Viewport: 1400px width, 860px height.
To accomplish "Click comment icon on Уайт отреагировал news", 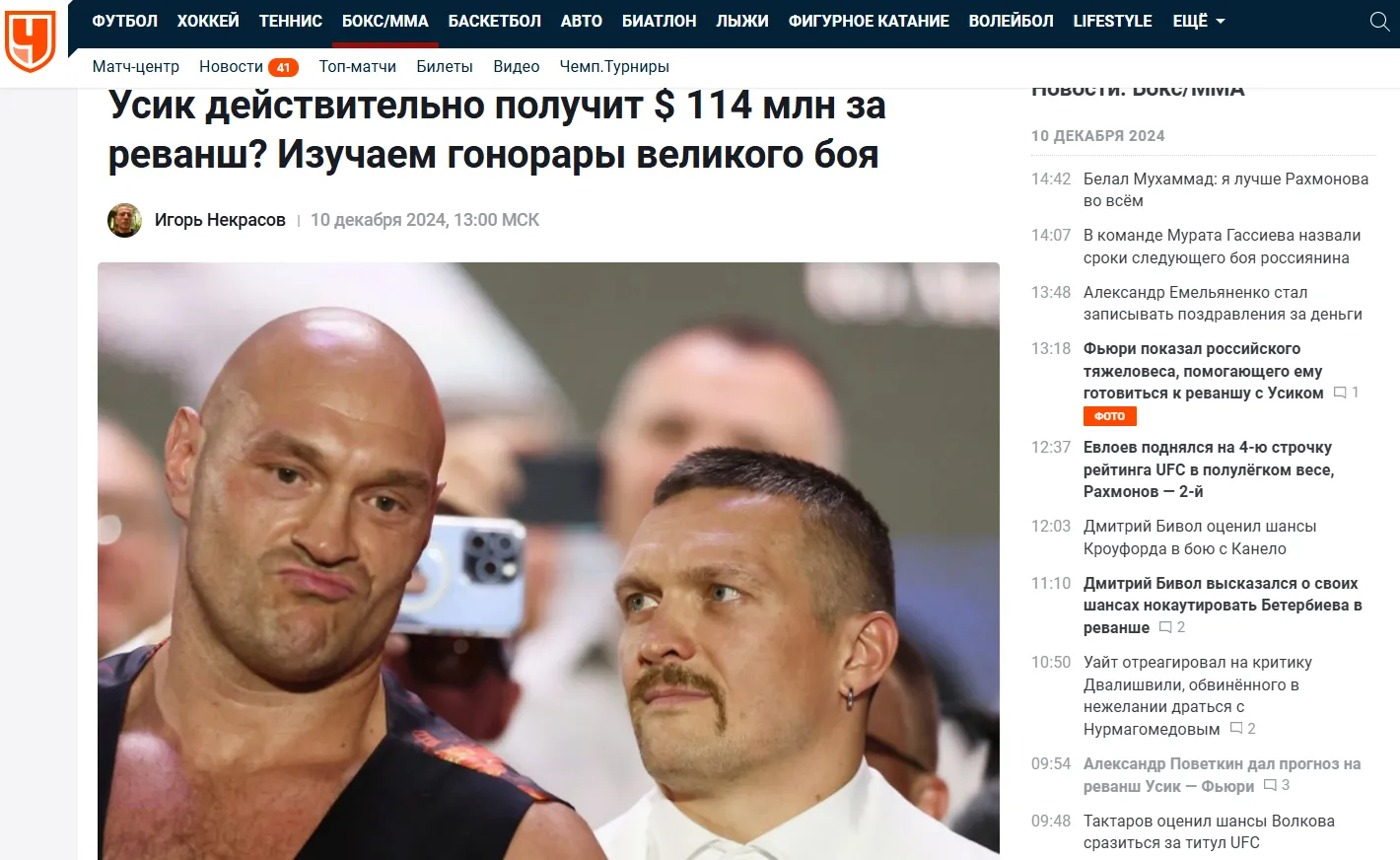I will 1236,729.
